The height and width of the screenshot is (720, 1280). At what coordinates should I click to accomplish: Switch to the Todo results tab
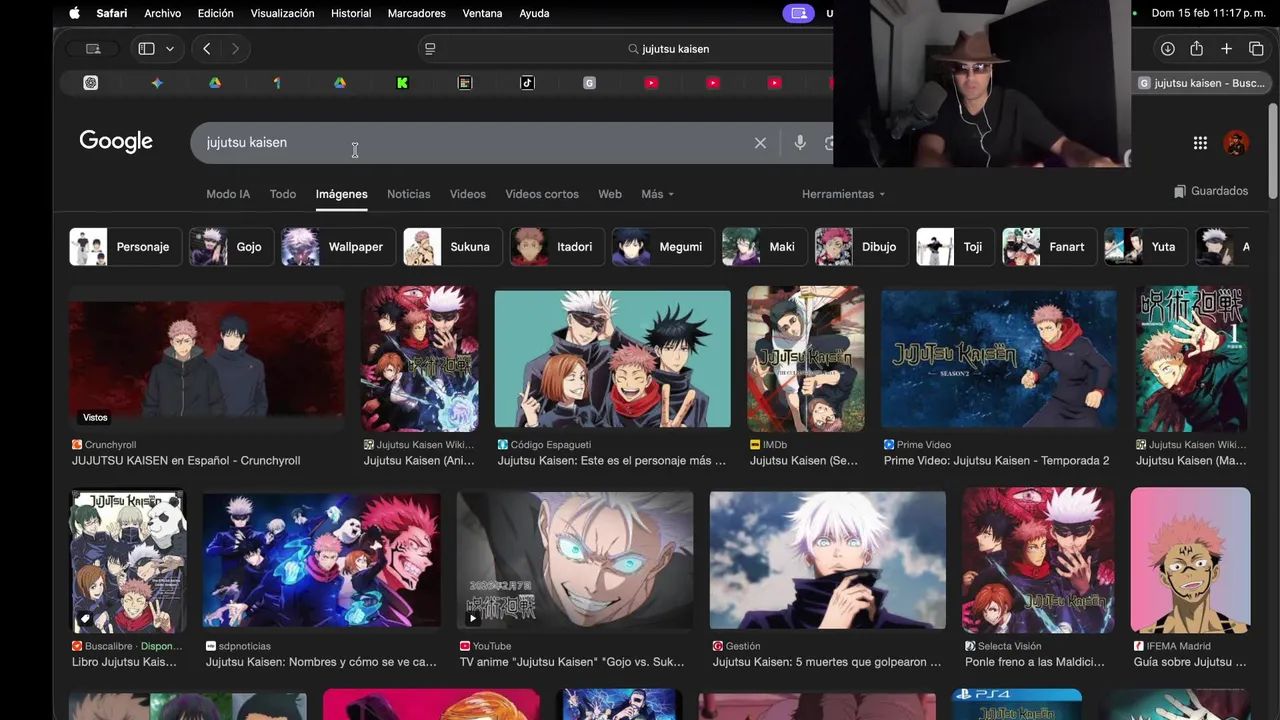tap(283, 194)
